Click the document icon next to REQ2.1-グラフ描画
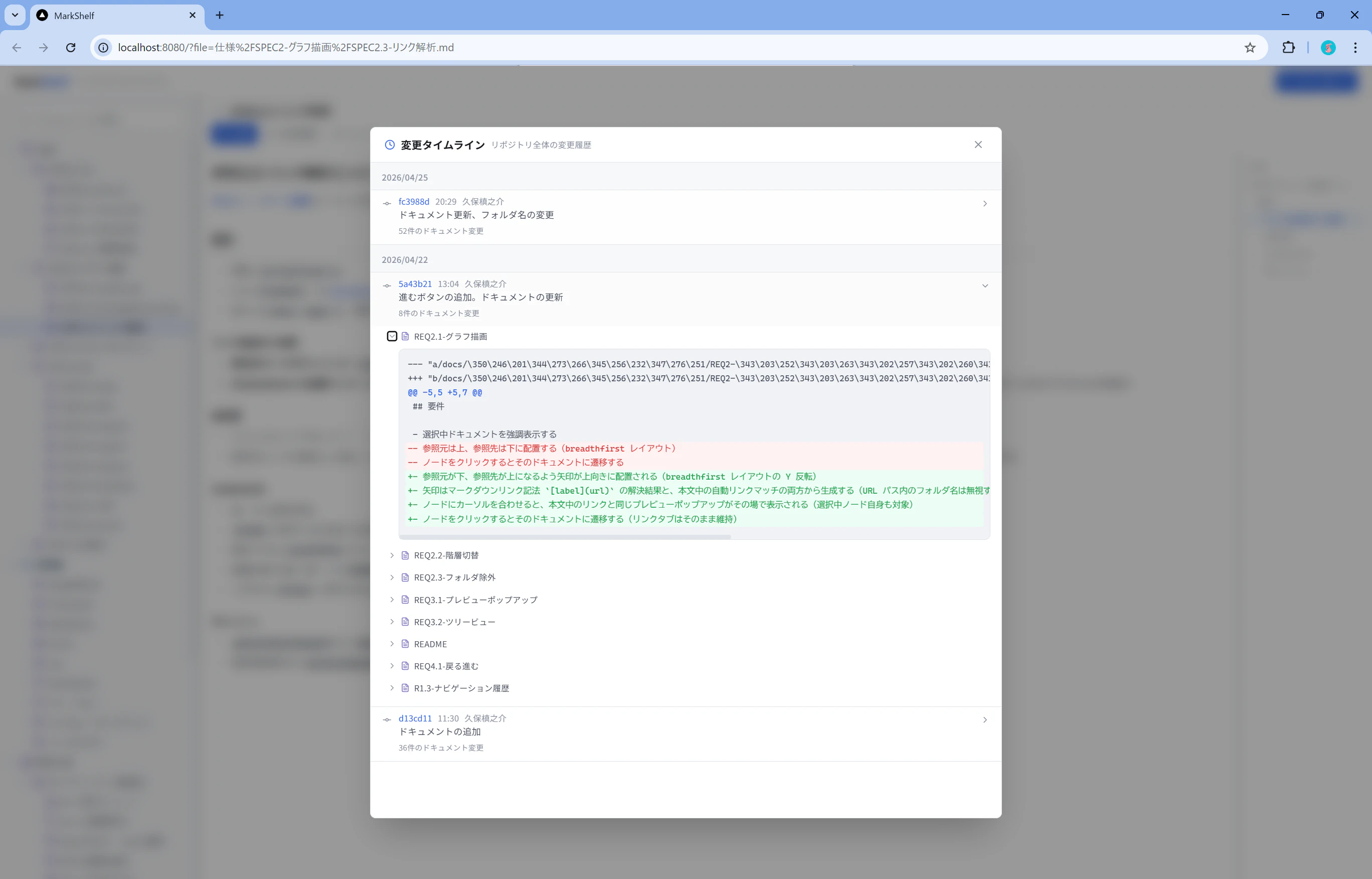Image resolution: width=1372 pixels, height=879 pixels. pos(405,336)
